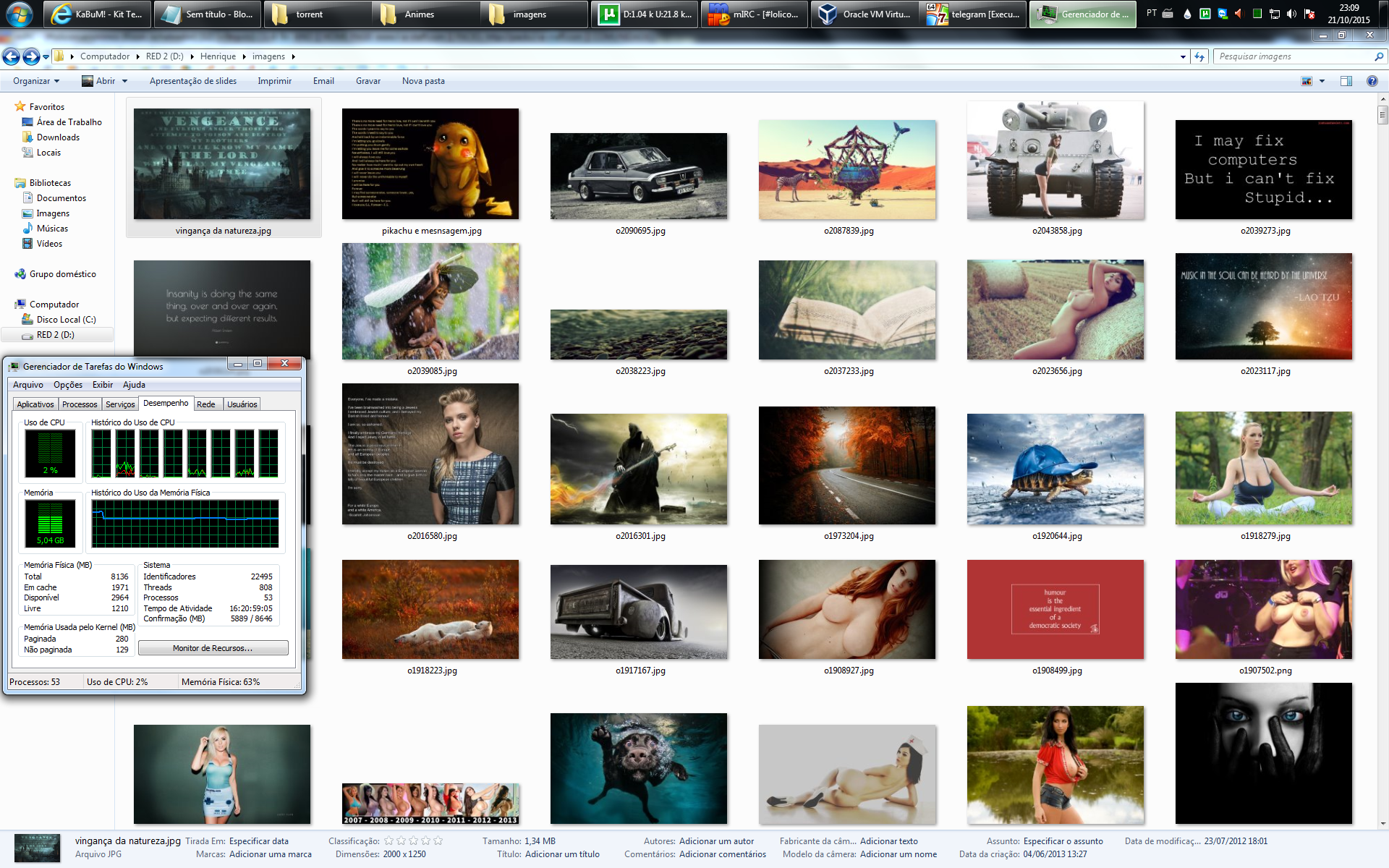Select Disco Local (C:) drive
1389x868 pixels.
coord(66,320)
